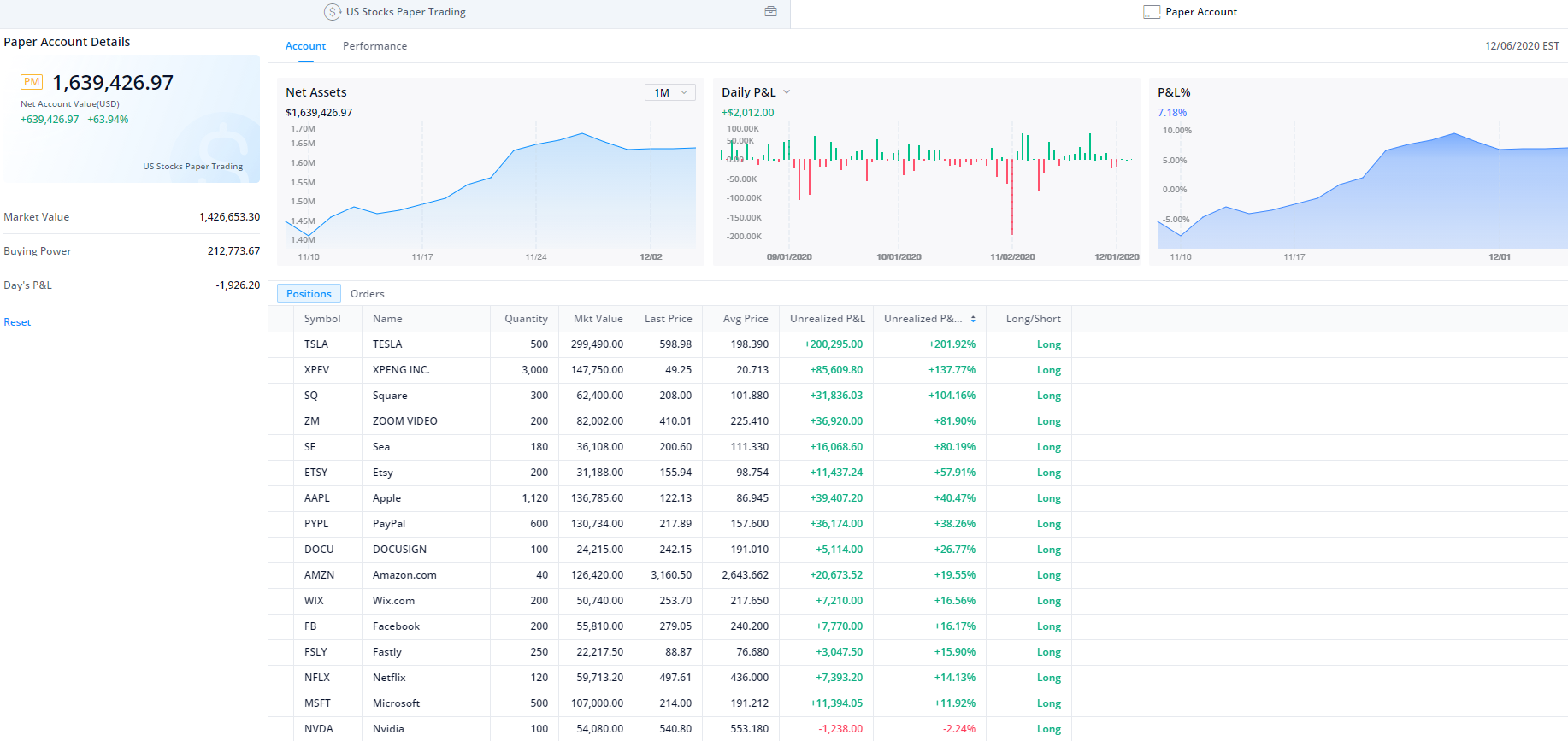The height and width of the screenshot is (741, 1568).
Task: Click the US Stocks Paper Trading dollar icon
Action: 332,12
